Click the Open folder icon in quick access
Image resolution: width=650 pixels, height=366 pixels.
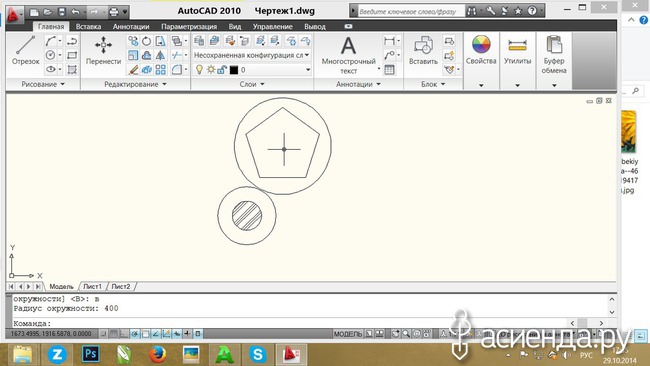(x=48, y=12)
